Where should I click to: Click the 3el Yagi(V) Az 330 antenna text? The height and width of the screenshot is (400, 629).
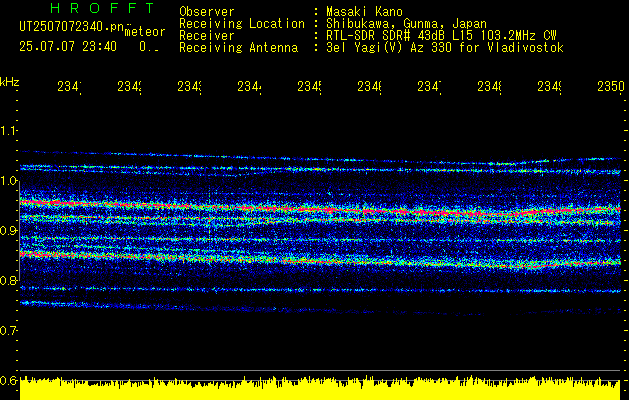click(445, 48)
